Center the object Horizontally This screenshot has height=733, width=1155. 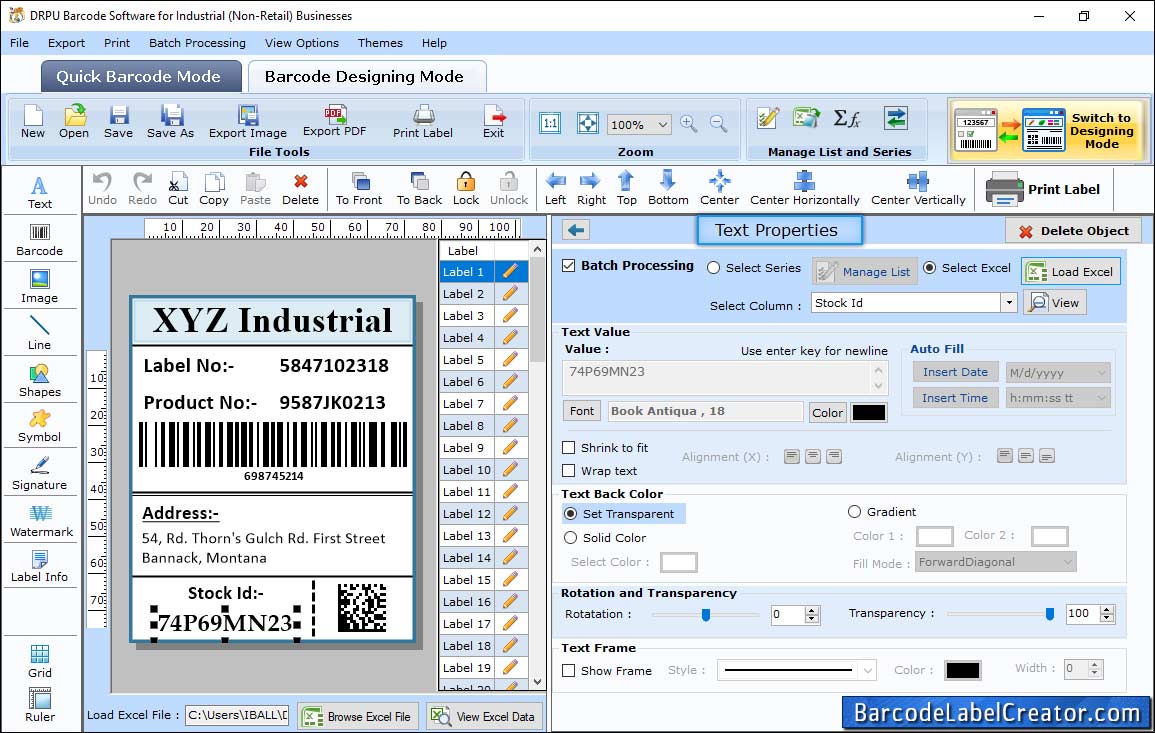click(x=804, y=189)
